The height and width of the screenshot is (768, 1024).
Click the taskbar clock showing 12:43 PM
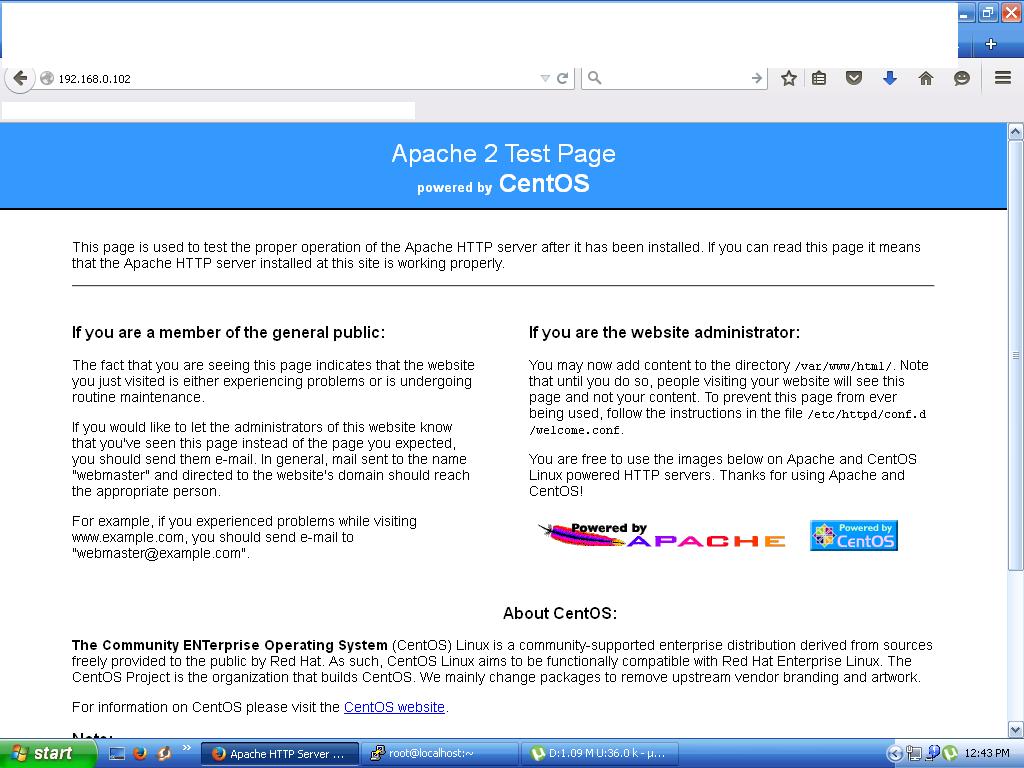coord(987,754)
